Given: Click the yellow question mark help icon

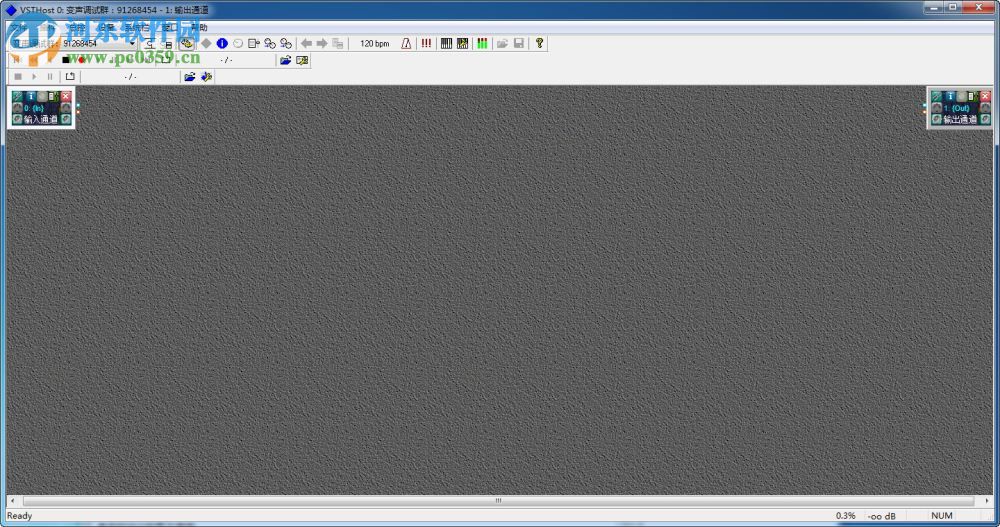Looking at the screenshot, I should tap(540, 43).
